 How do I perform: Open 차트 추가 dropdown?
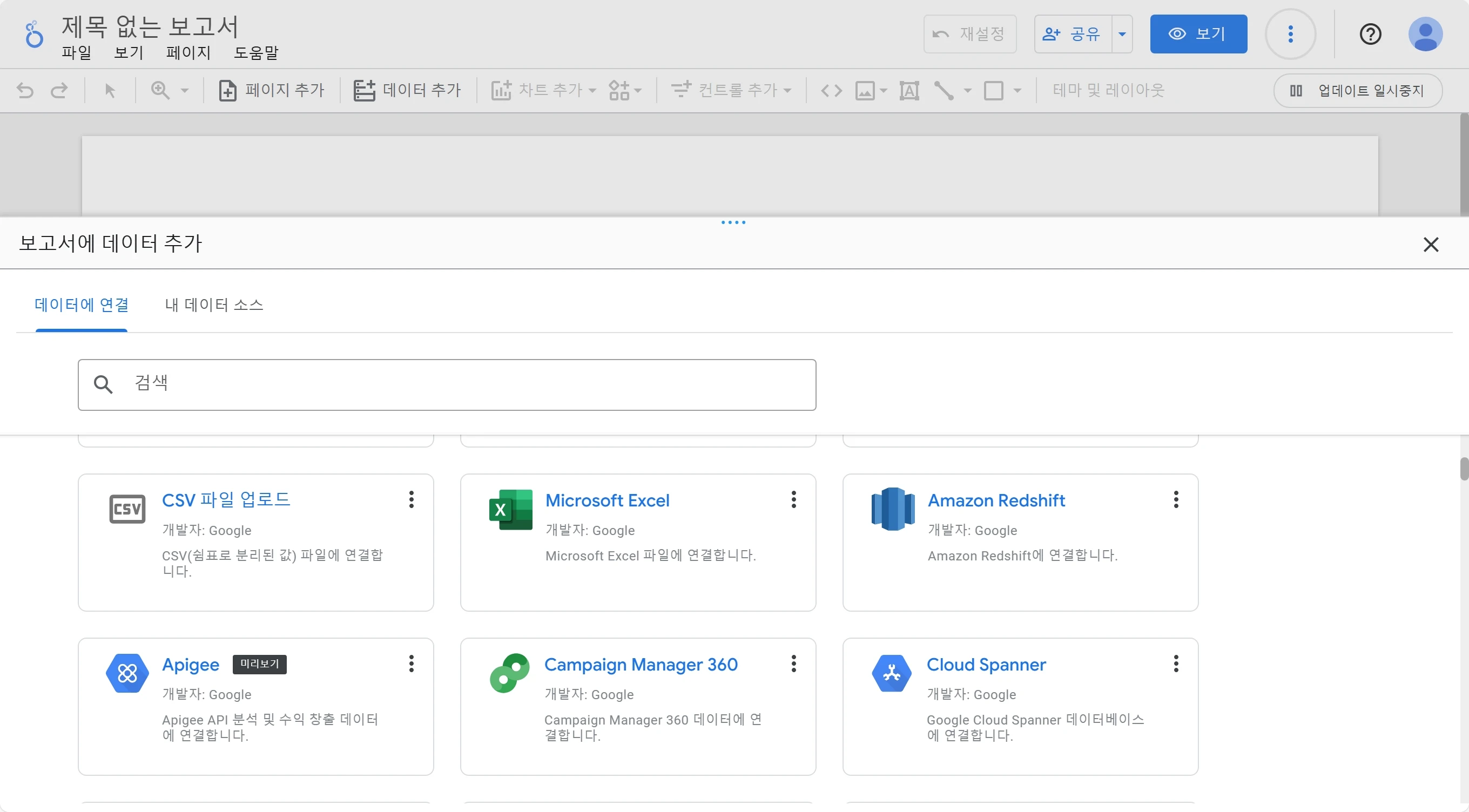543,90
